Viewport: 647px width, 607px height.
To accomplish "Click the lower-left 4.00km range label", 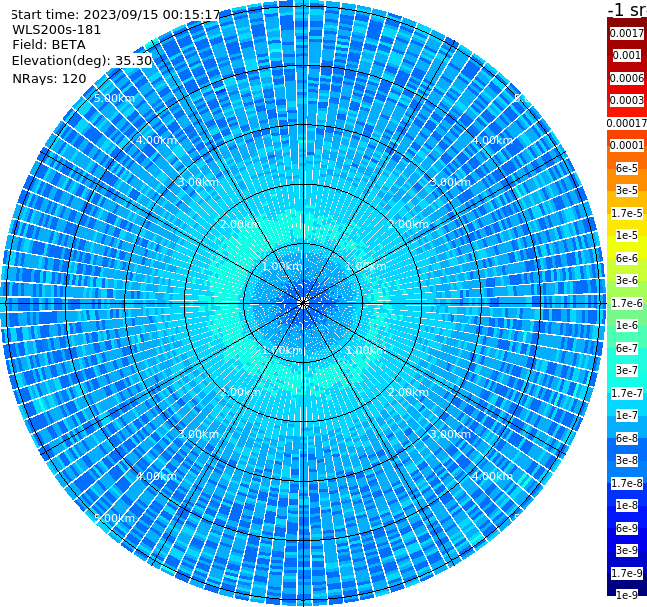I will click(x=156, y=476).
